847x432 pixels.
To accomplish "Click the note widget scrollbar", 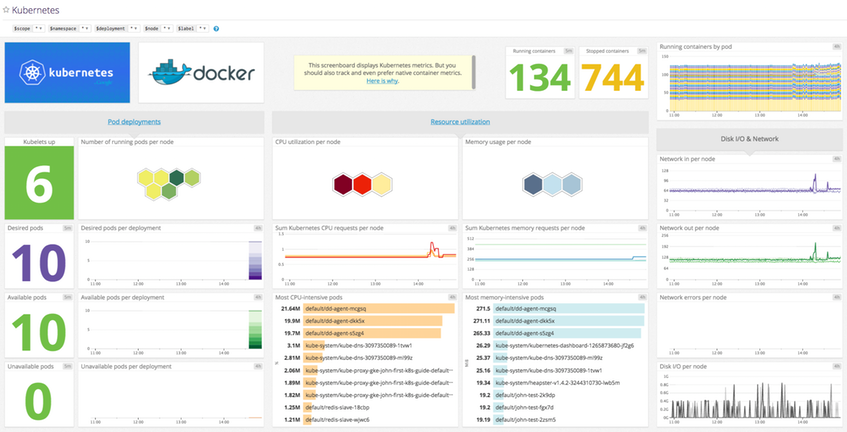I will click(473, 72).
